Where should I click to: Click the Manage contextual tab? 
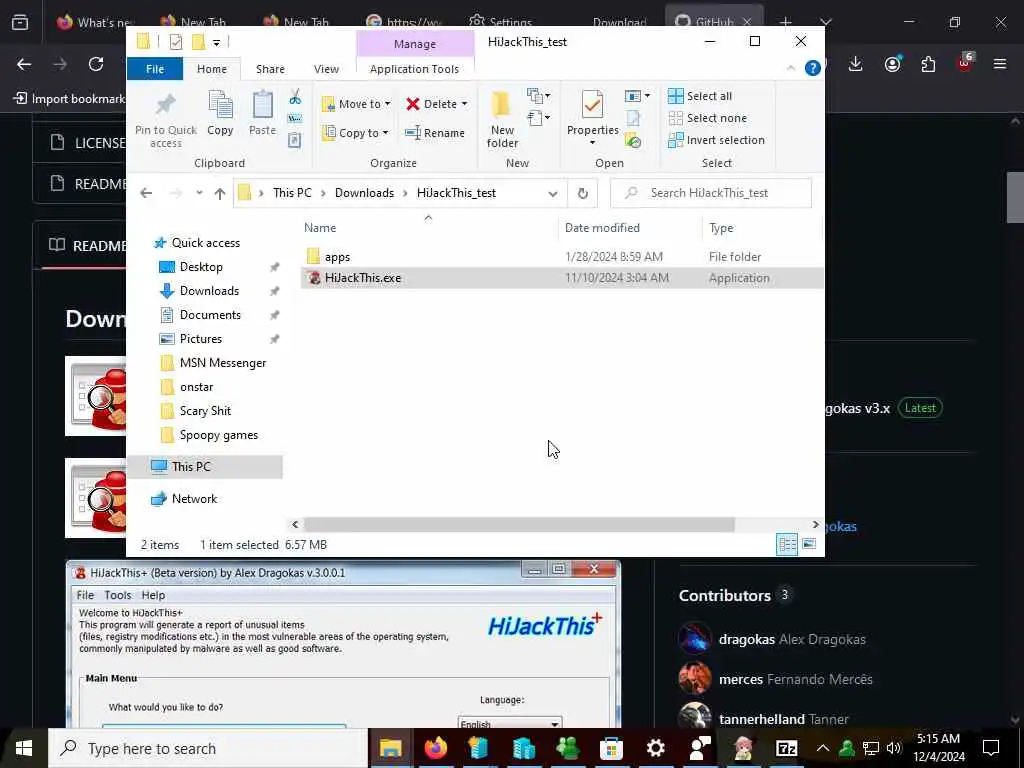415,44
